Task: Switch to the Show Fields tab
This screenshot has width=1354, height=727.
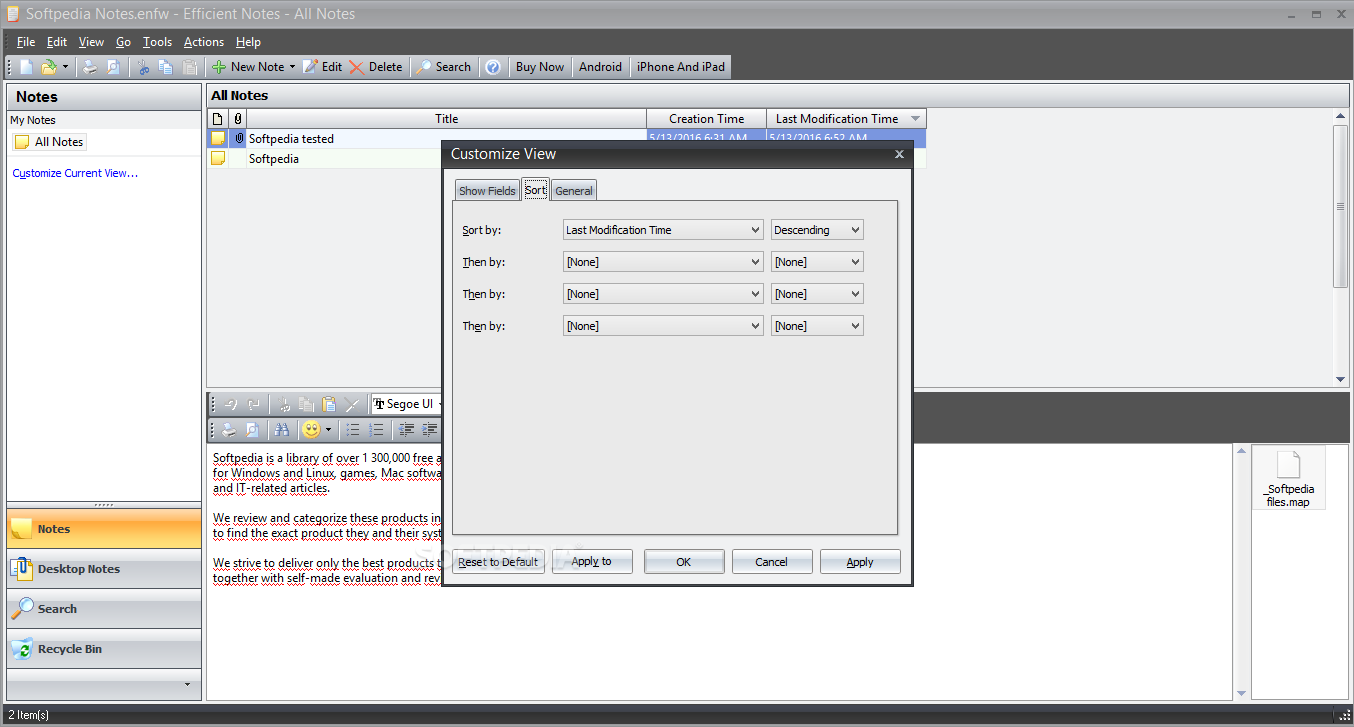Action: 487,191
